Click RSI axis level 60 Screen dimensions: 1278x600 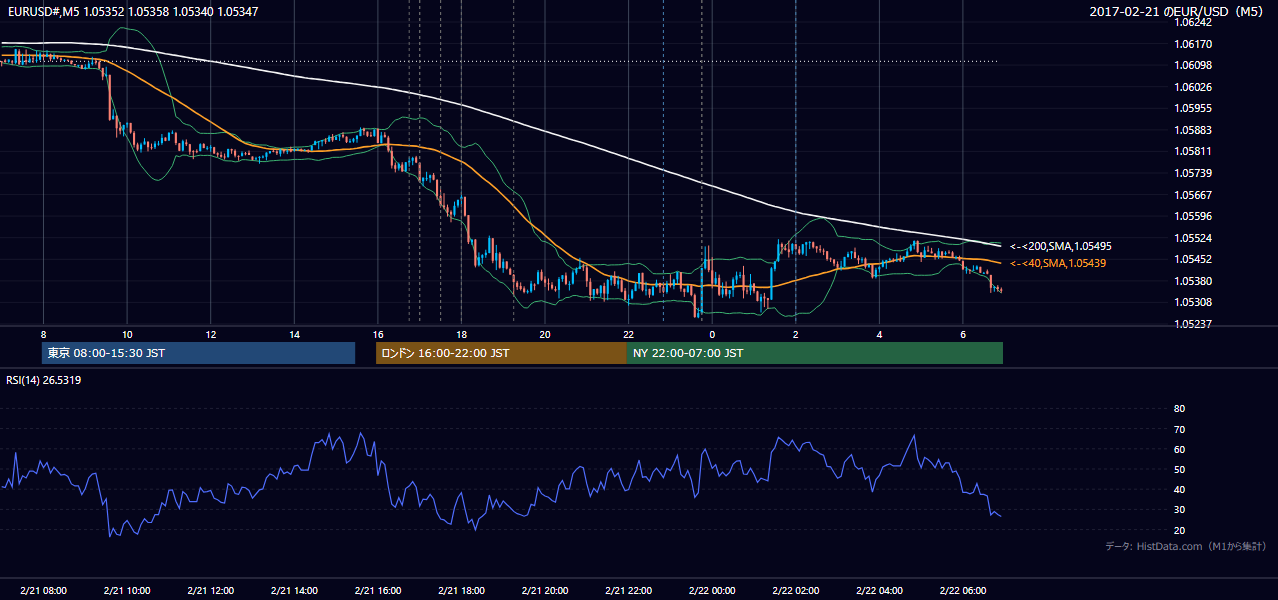coord(1179,449)
